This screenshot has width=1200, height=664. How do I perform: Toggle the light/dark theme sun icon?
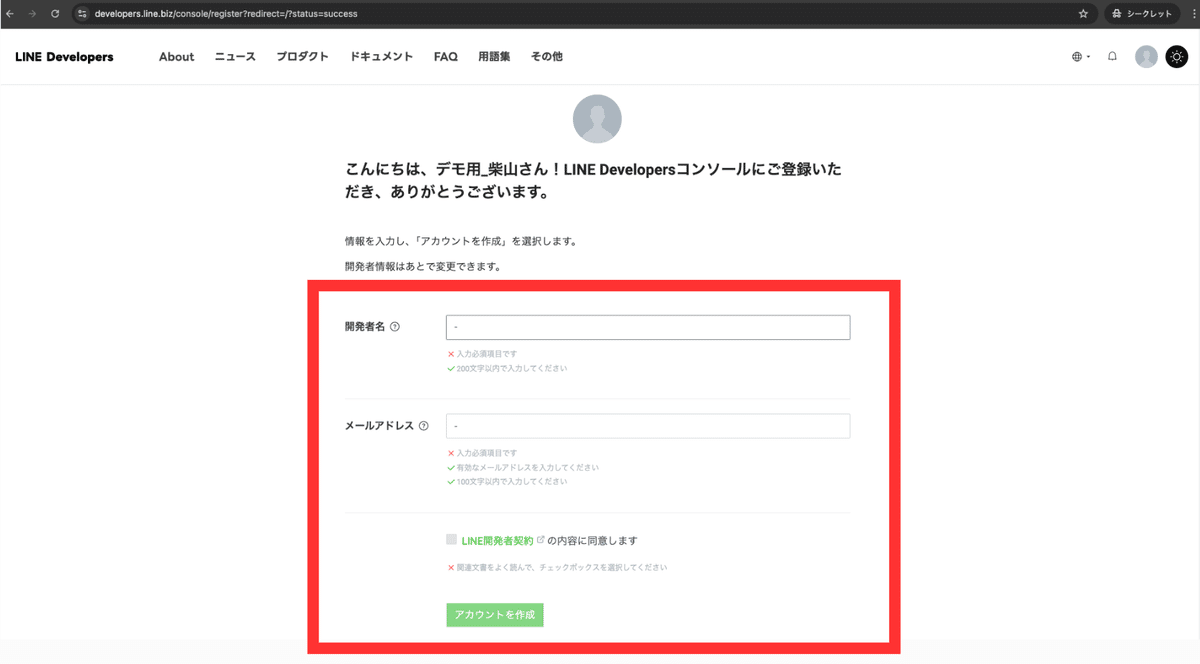pyautogui.click(x=1177, y=57)
